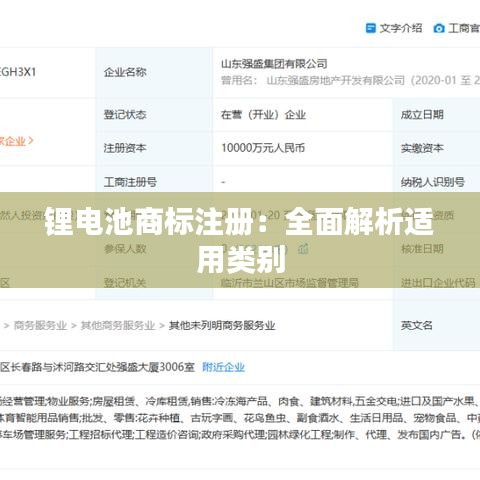Click the headline 锂电池商标注册 banner text
480x480 pixels.
tap(240, 239)
